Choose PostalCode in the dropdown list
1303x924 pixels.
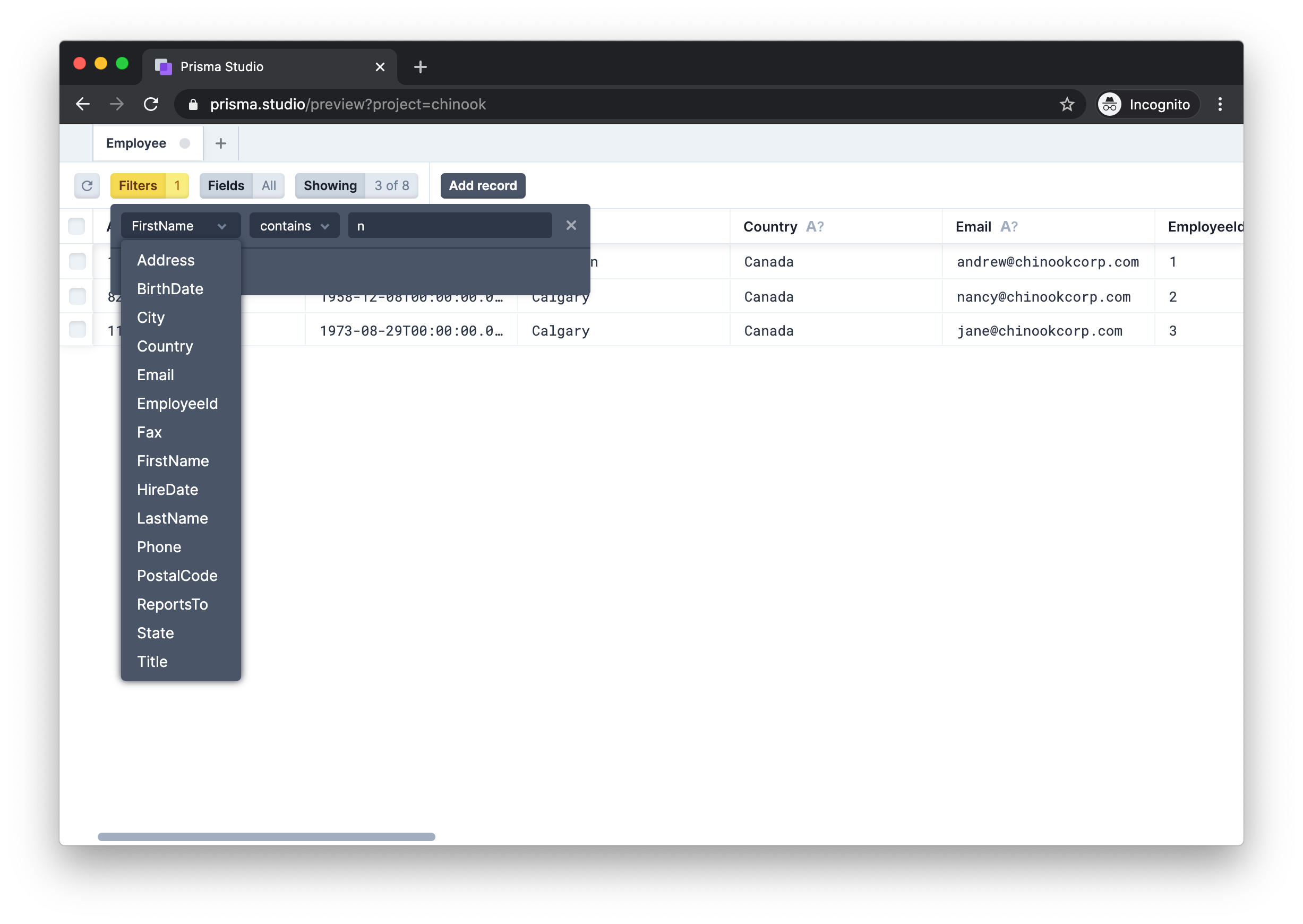click(177, 576)
